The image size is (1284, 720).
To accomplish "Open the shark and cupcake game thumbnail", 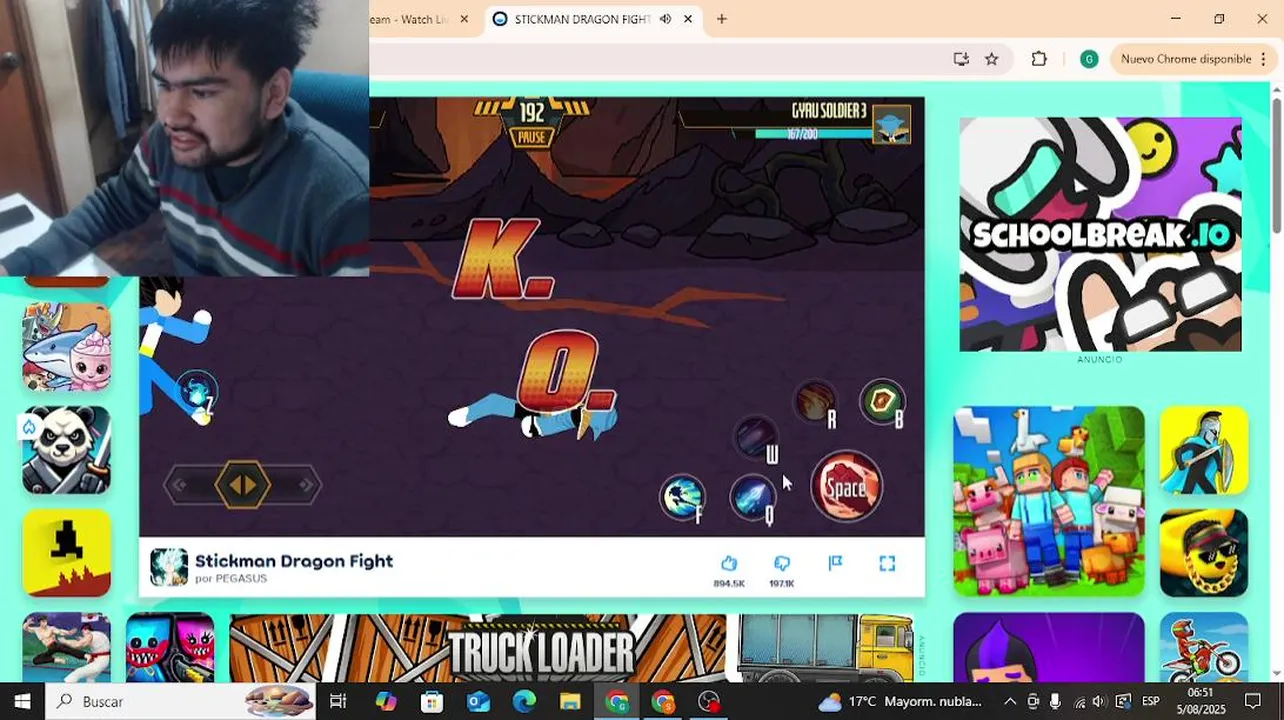I will (x=67, y=347).
